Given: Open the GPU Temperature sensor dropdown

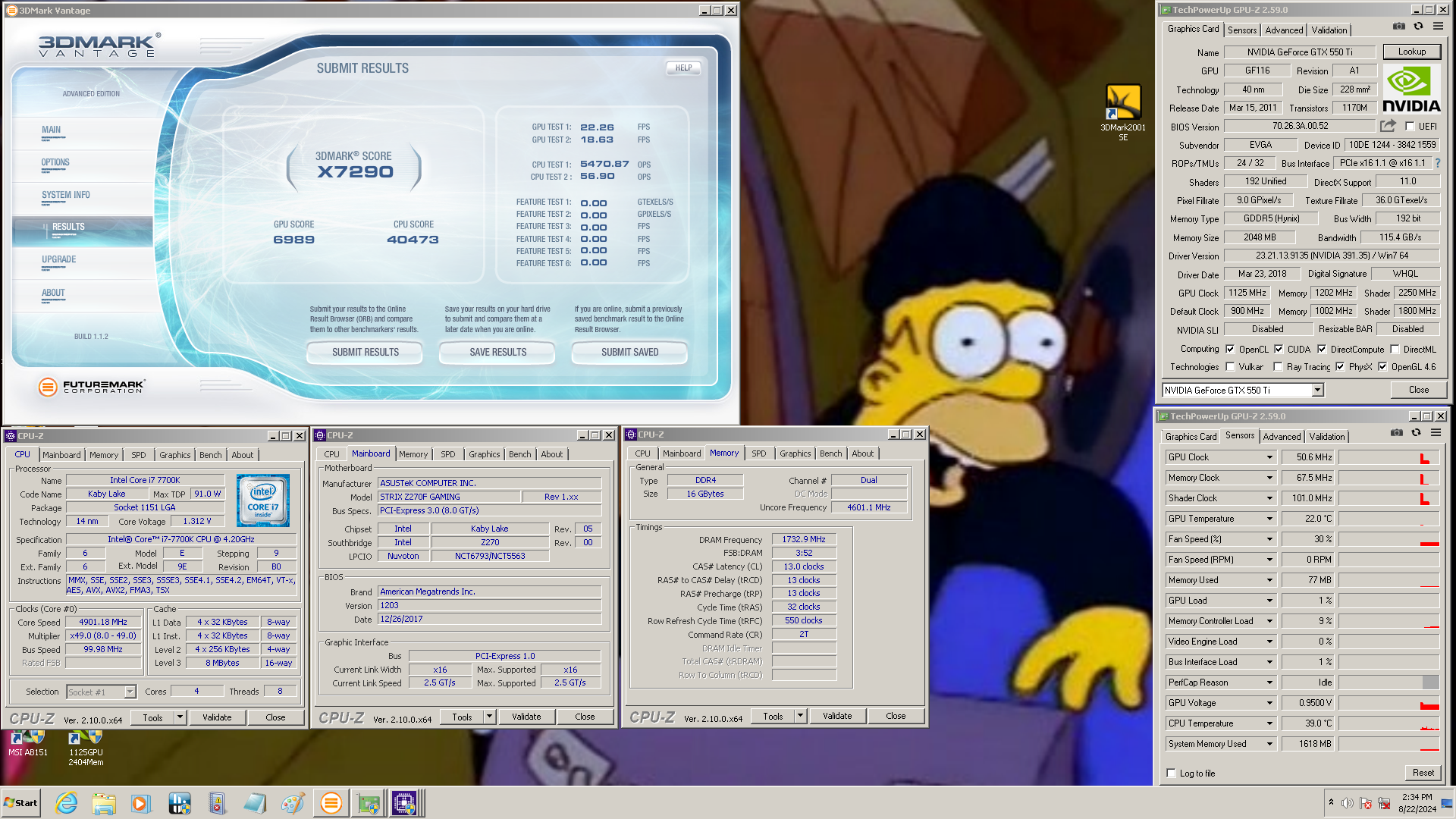Looking at the screenshot, I should pos(1269,519).
